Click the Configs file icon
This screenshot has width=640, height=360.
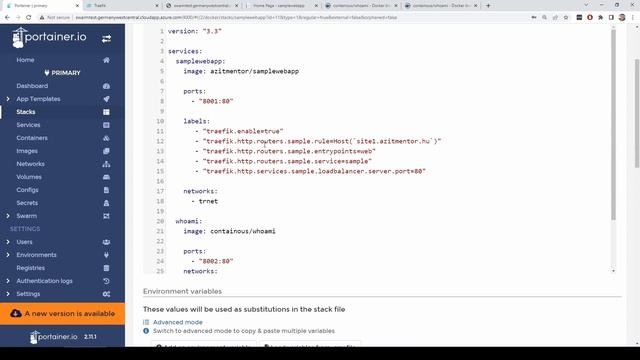tap(106, 190)
